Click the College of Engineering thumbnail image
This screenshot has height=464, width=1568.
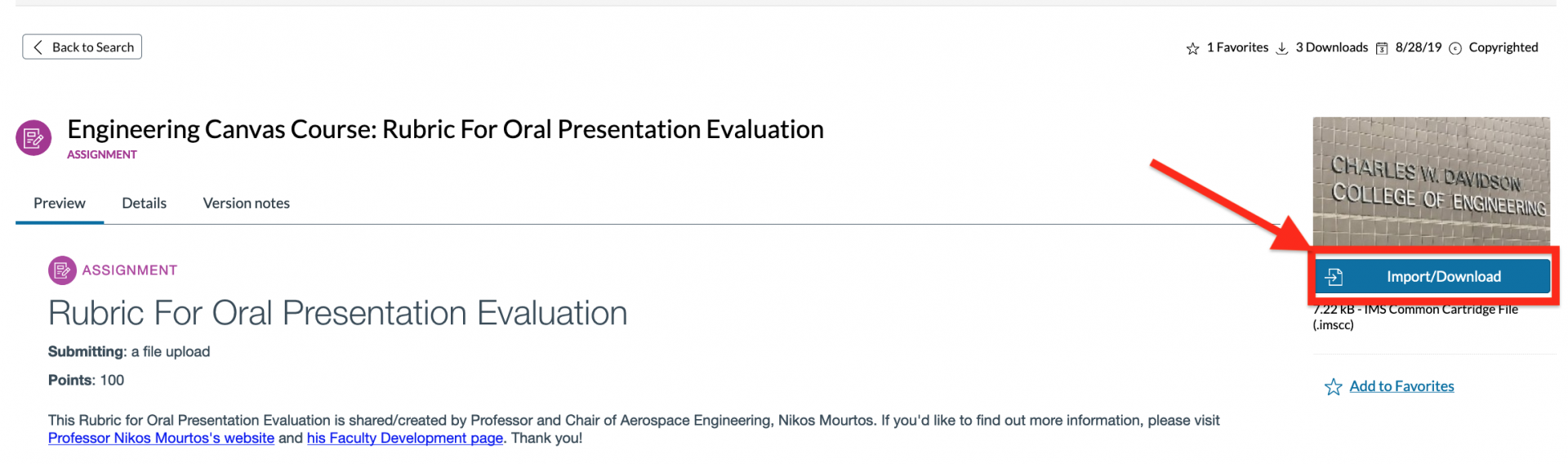click(1431, 181)
